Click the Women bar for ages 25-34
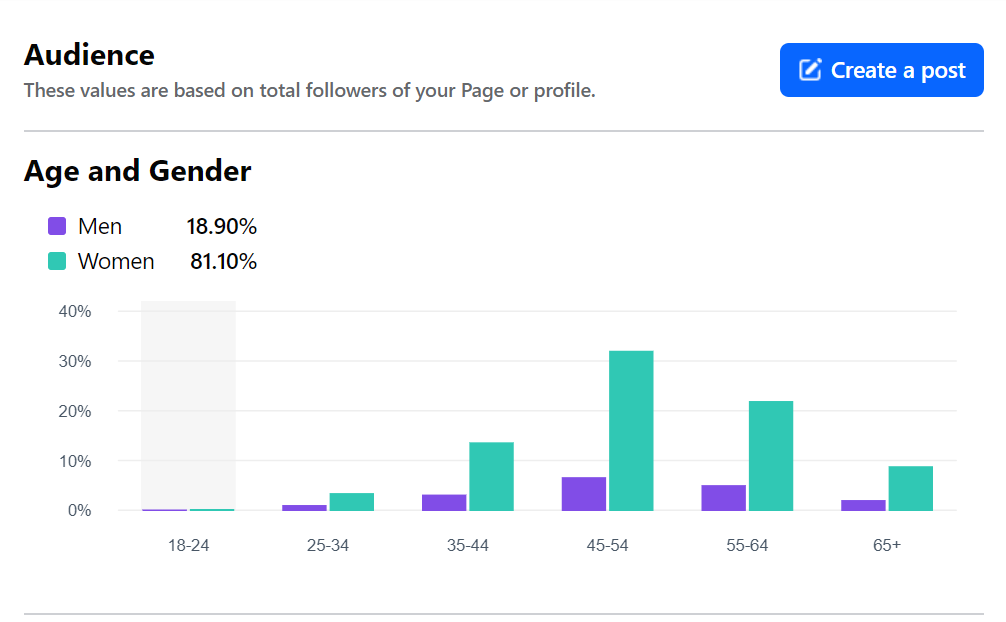This screenshot has width=1006, height=622. (352, 502)
